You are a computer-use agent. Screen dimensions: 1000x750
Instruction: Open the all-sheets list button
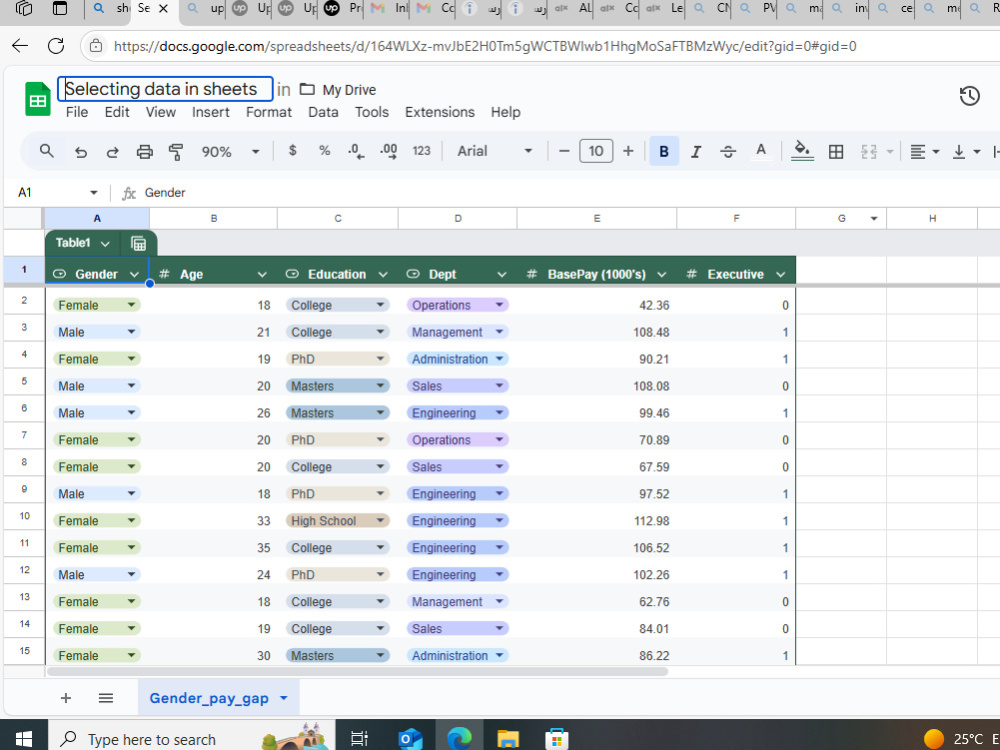(105, 697)
